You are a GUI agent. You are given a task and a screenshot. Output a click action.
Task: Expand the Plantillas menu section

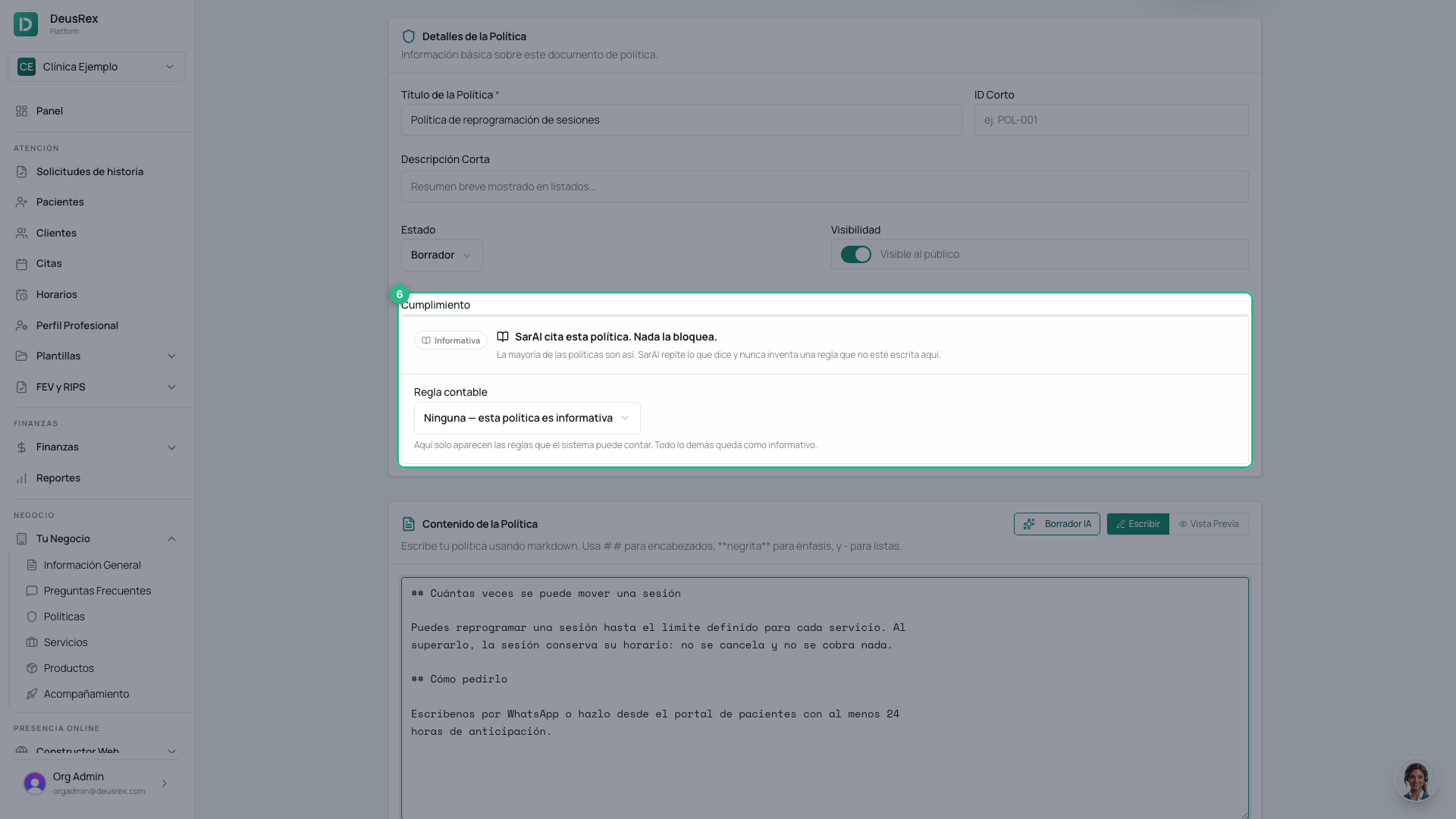(x=96, y=356)
